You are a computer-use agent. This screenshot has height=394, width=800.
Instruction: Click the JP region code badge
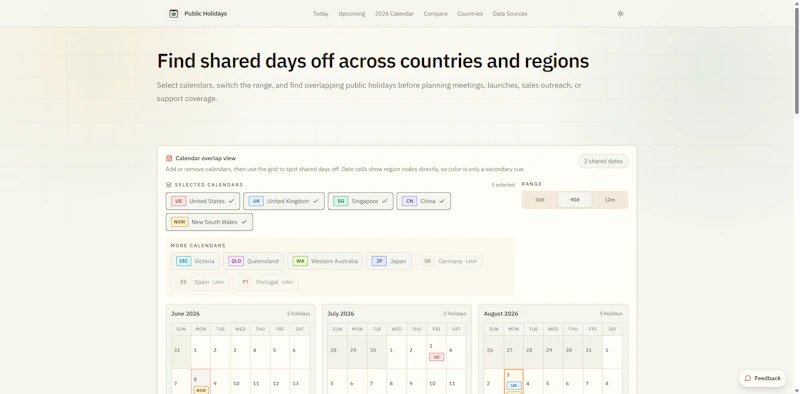coord(379,261)
